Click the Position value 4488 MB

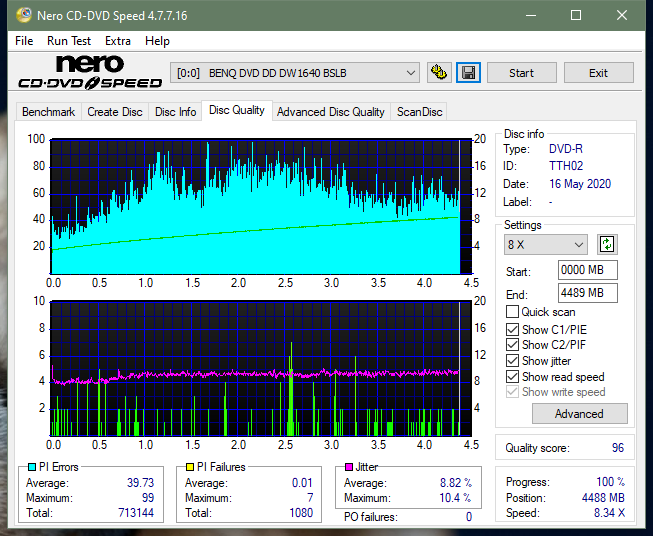tap(603, 498)
